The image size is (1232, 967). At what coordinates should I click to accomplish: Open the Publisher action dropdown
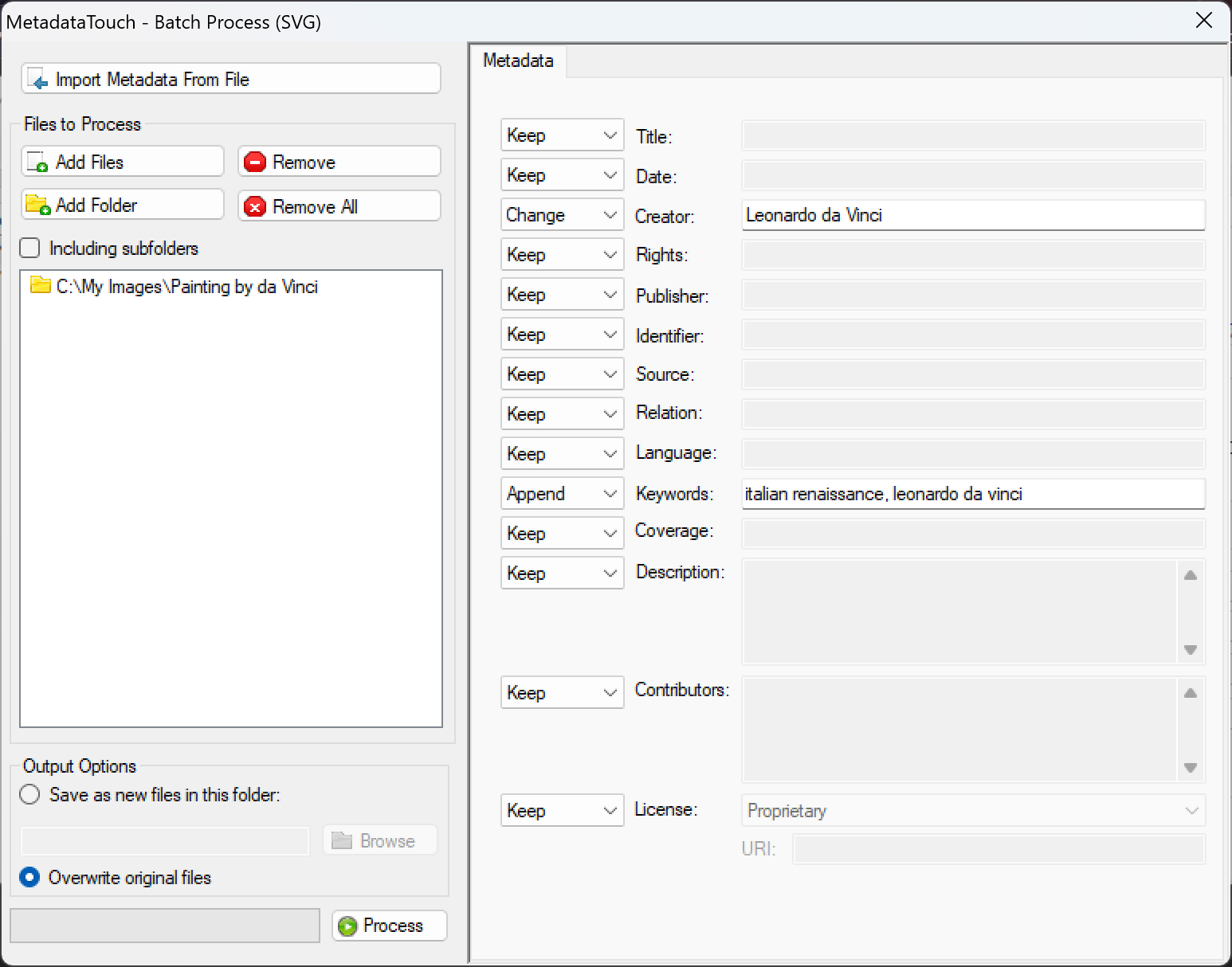coord(562,295)
